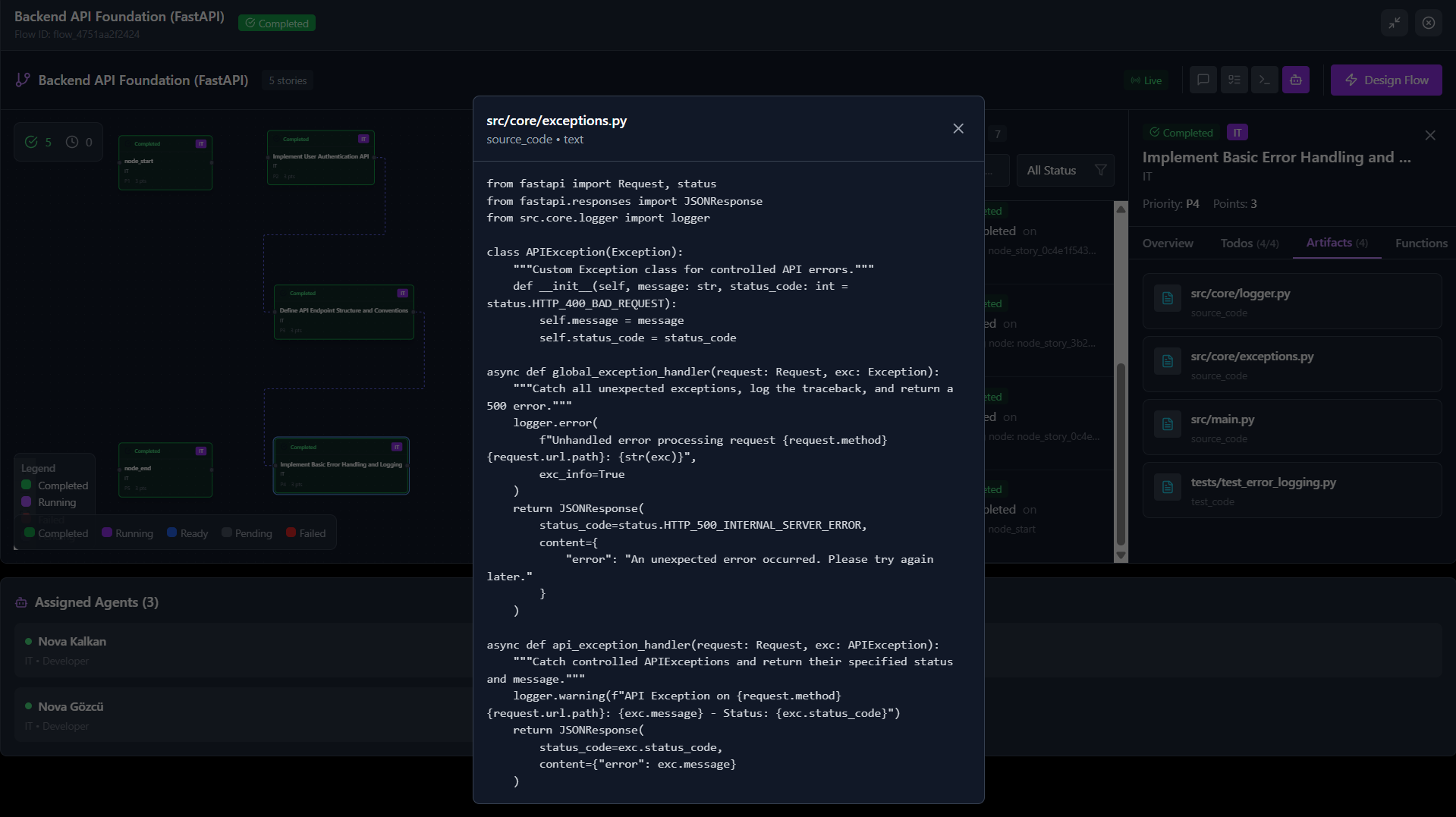Click the Completed swatch in bottom legend bar
This screenshot has height=817, width=1456.
click(x=30, y=533)
